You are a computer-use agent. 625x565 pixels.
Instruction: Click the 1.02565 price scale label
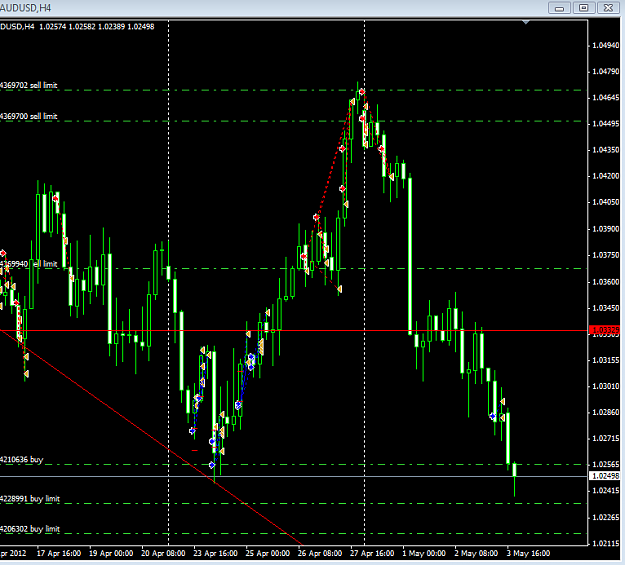click(606, 465)
